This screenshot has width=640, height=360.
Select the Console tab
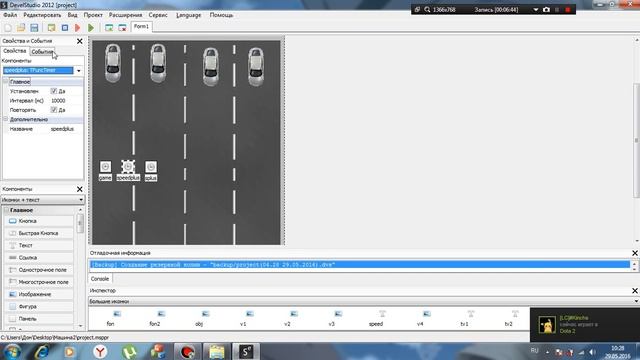tap(100, 279)
